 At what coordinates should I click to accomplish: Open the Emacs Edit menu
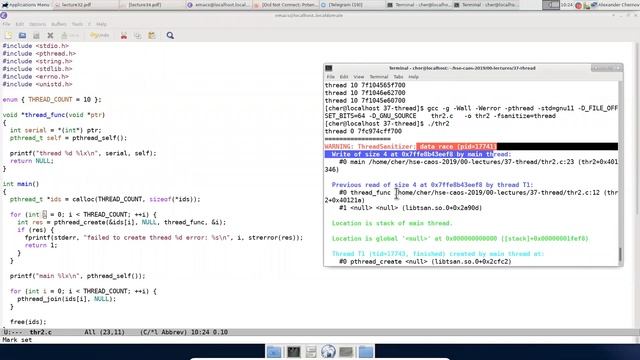point(20,24)
